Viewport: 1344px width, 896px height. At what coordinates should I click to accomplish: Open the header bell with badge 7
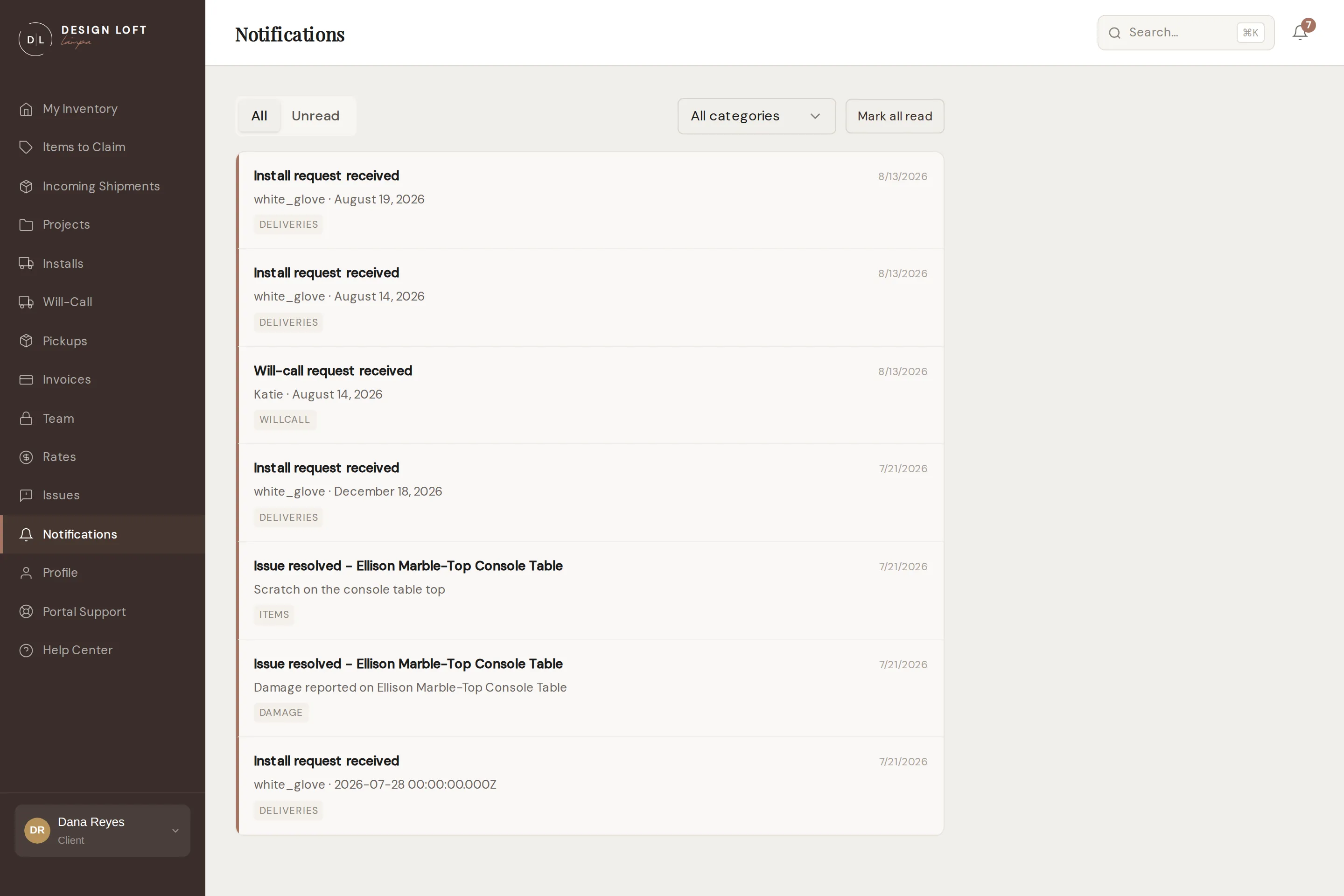(1301, 32)
